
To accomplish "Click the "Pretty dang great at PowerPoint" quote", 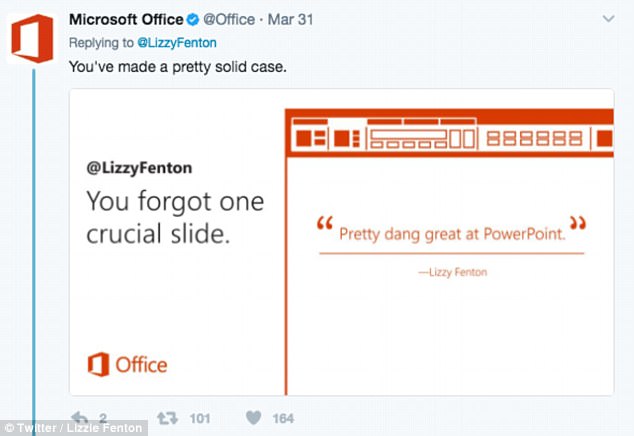I will (x=451, y=231).
